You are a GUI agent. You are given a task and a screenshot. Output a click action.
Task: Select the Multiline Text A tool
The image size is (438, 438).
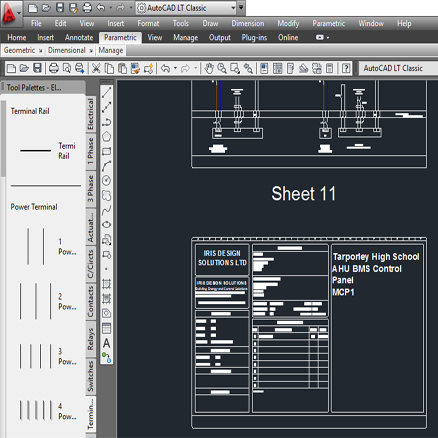(x=106, y=343)
